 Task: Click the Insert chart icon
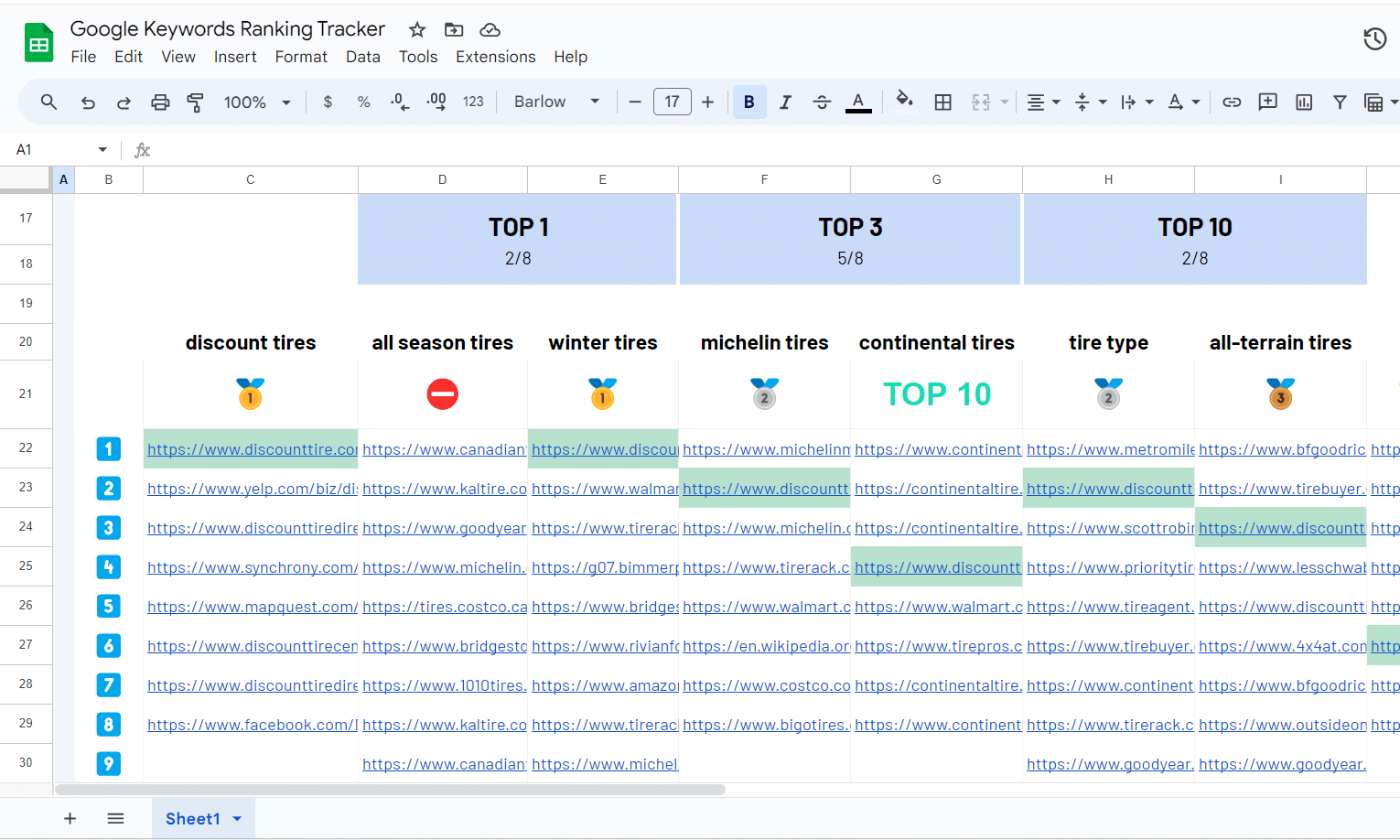coord(1304,102)
